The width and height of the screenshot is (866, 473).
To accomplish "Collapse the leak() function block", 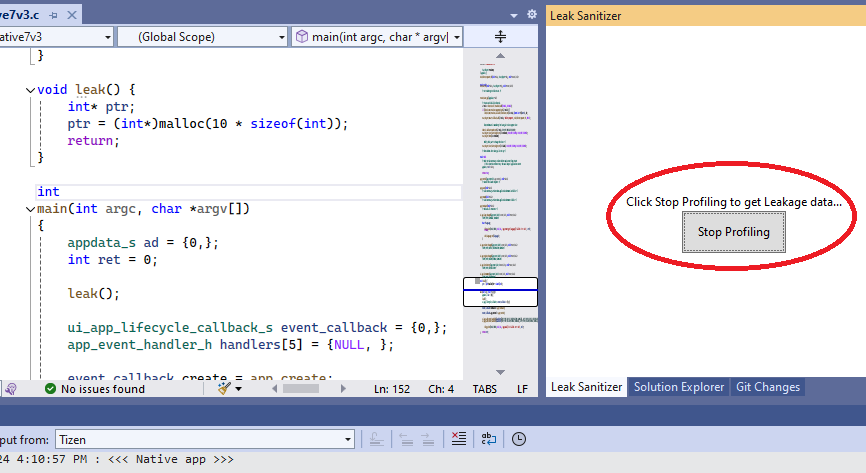I will click(30, 90).
